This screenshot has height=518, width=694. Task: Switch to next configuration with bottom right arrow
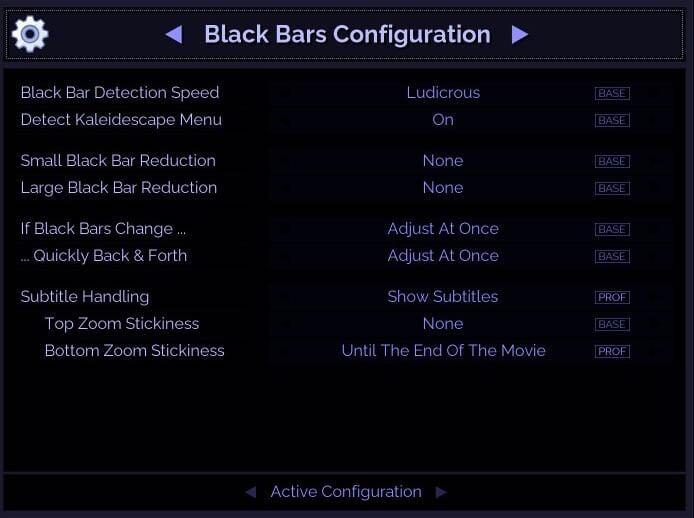441,492
